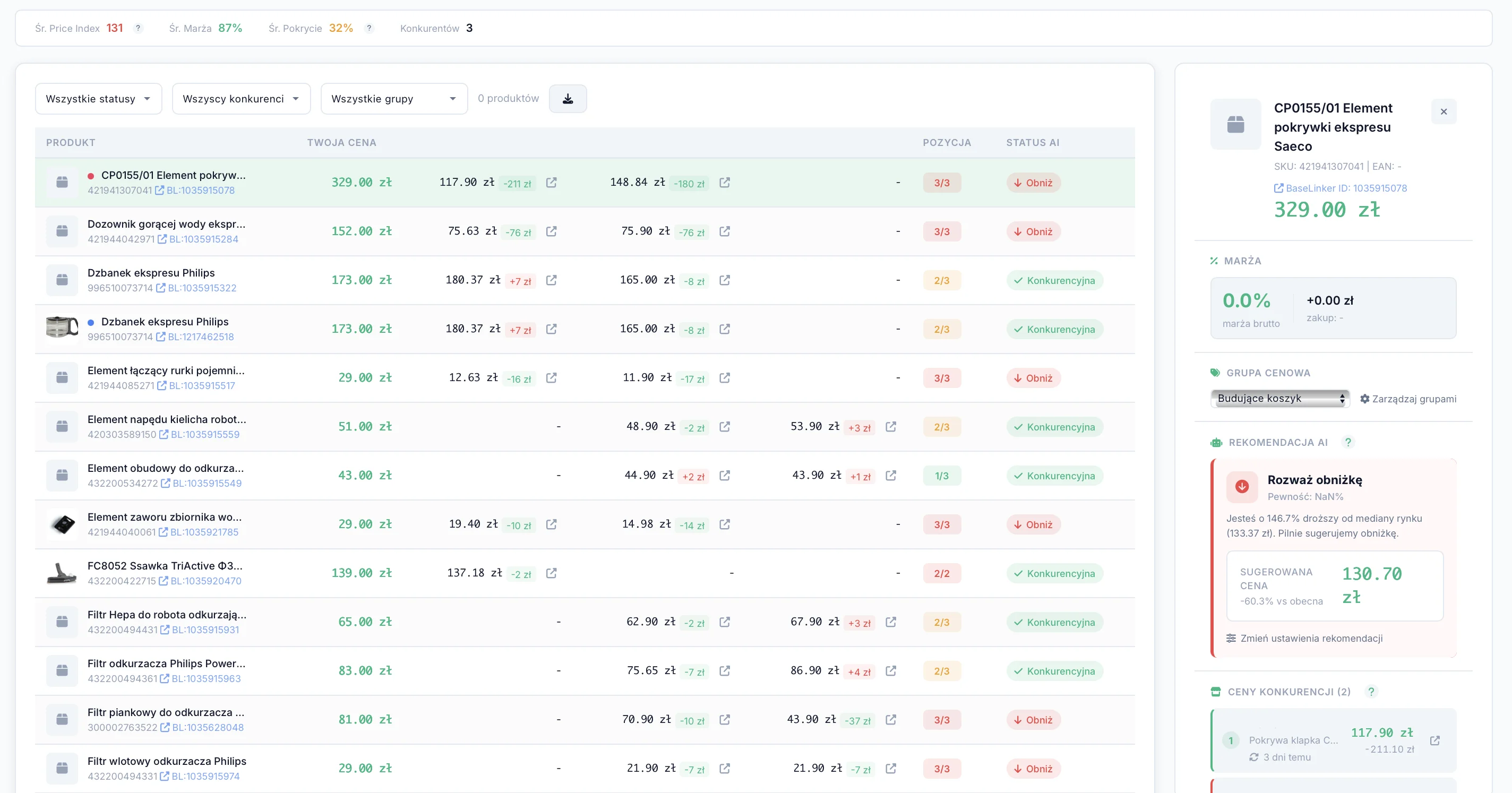Click the question mark beside REKOMENDACJA AI
Screen dimensions: 1512x793
click(1348, 442)
